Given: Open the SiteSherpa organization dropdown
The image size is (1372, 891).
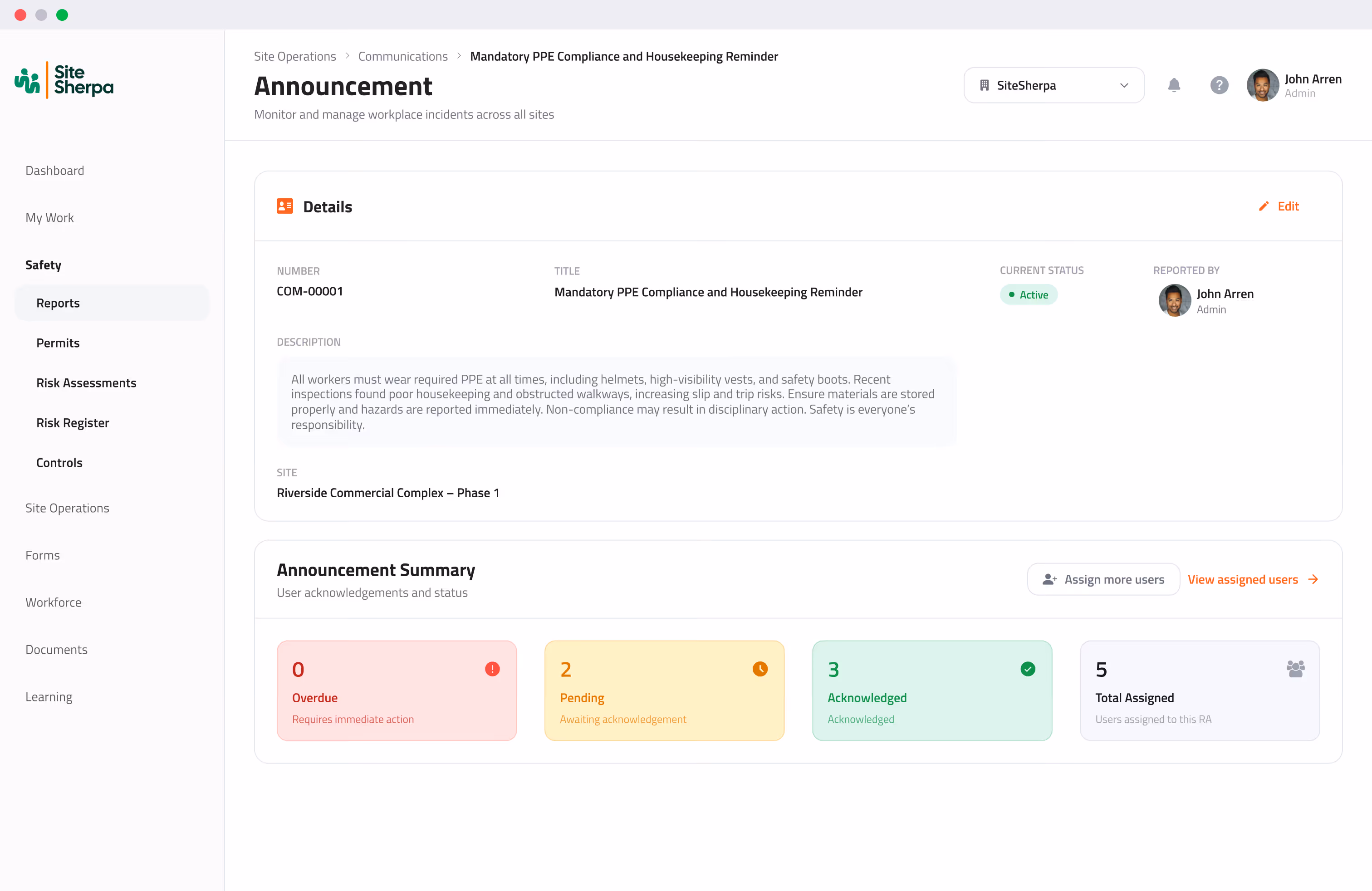Looking at the screenshot, I should click(x=1053, y=85).
